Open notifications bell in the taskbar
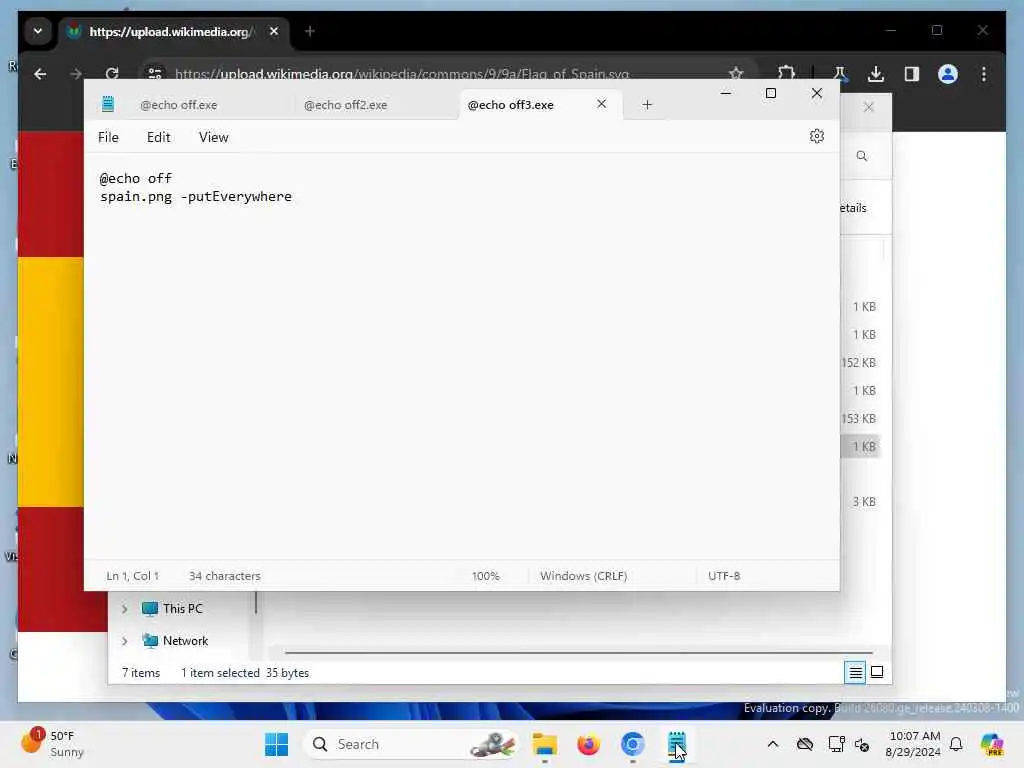The height and width of the screenshot is (768, 1024). coord(956,744)
